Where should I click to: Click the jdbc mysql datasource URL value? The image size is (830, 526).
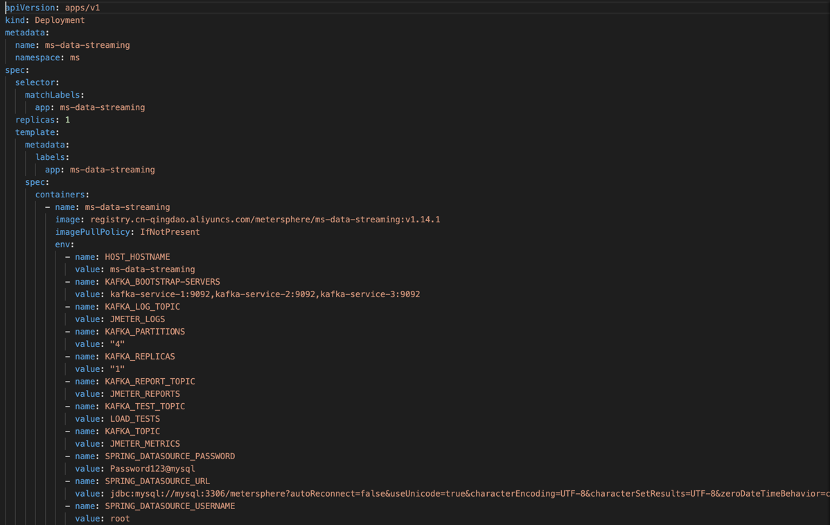tap(470, 494)
